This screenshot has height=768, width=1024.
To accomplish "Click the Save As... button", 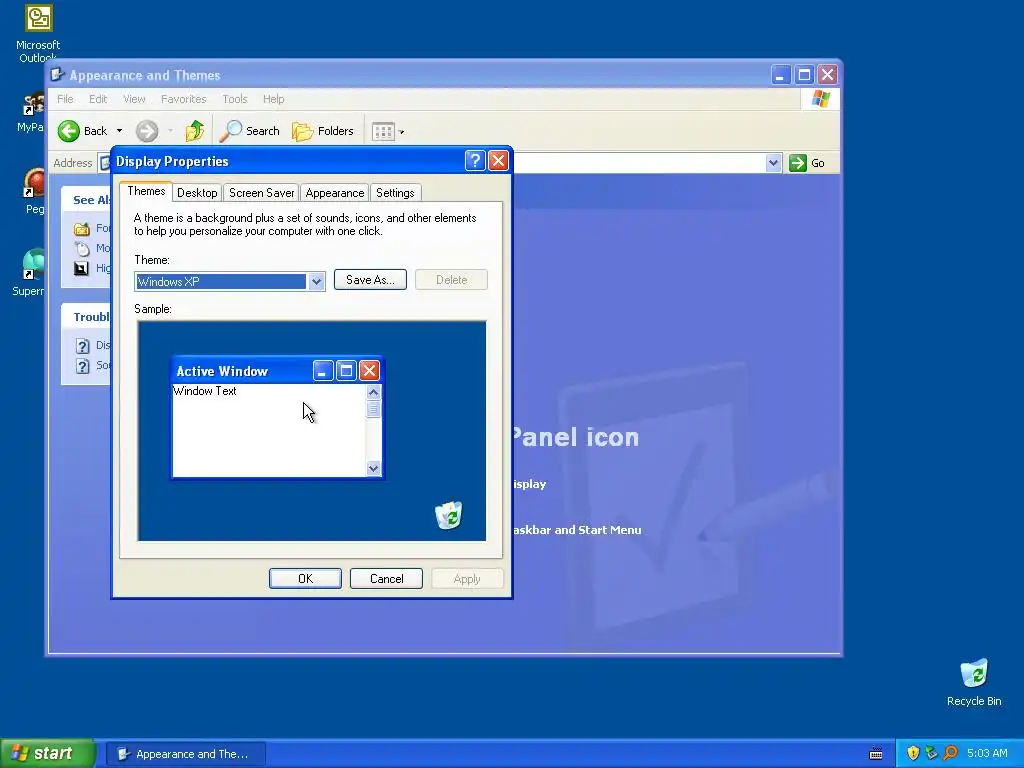I will coord(370,280).
